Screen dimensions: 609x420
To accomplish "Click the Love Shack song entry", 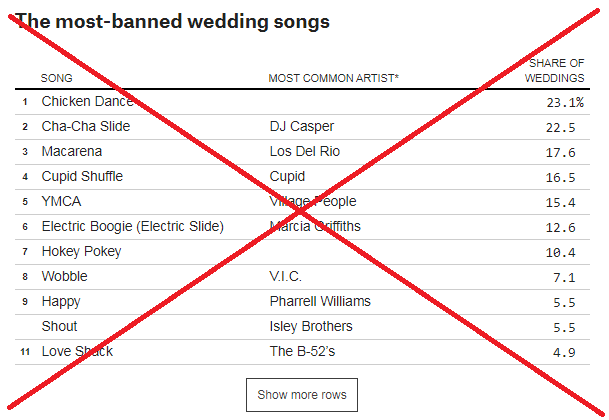I will click(x=77, y=351).
